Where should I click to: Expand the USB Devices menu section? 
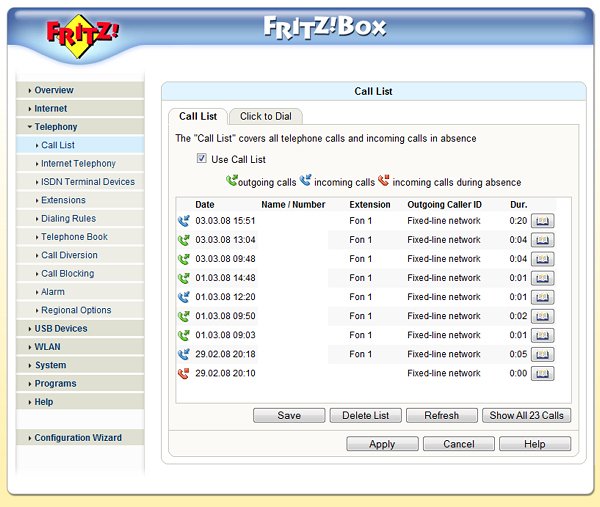point(60,328)
